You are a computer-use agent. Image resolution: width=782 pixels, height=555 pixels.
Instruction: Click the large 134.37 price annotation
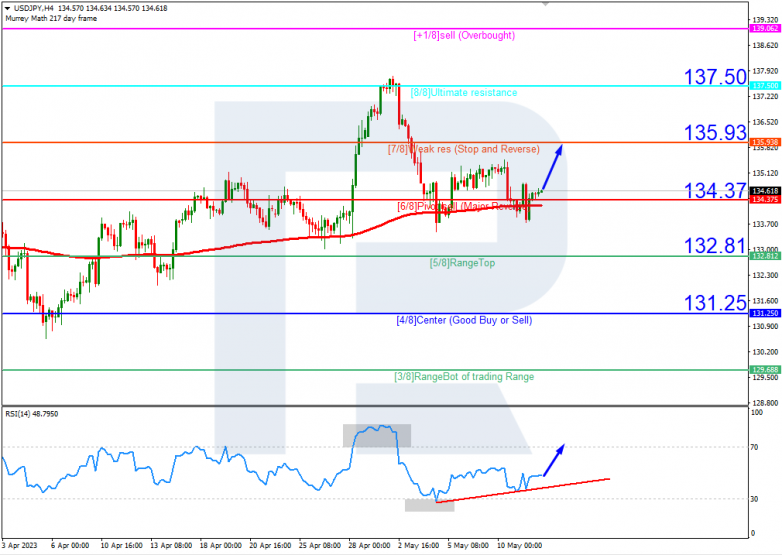(715, 190)
